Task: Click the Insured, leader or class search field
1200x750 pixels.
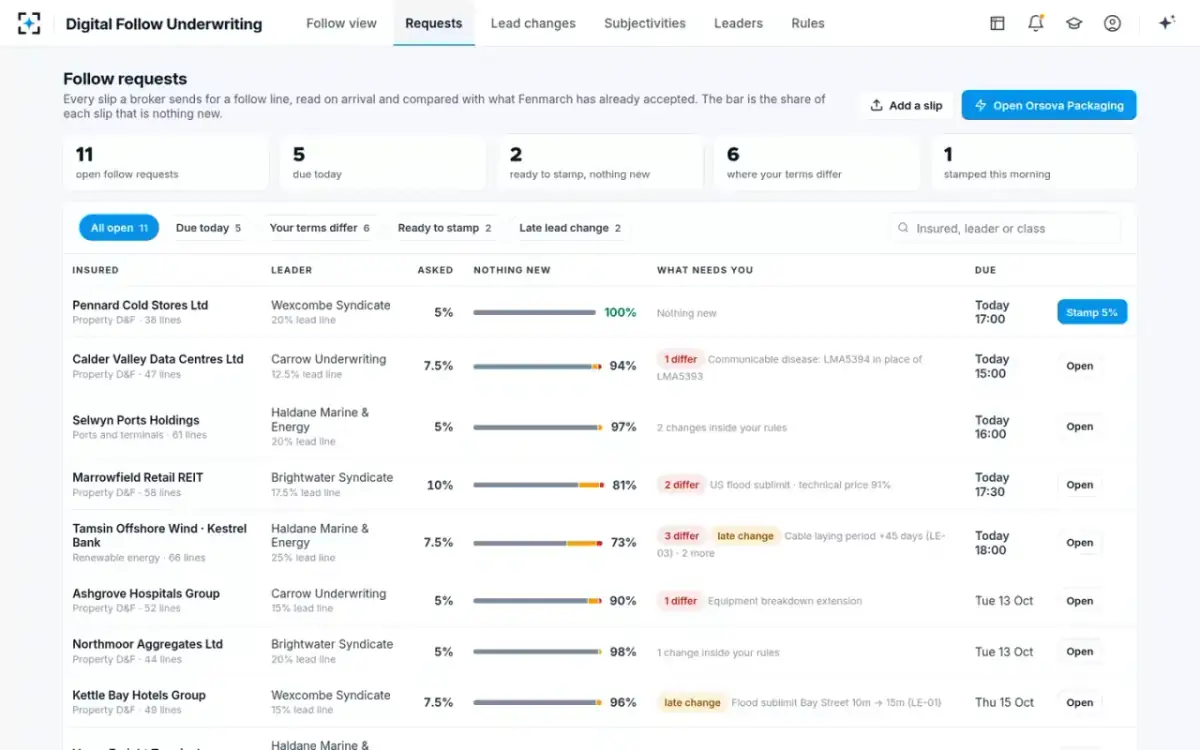Action: point(1005,228)
